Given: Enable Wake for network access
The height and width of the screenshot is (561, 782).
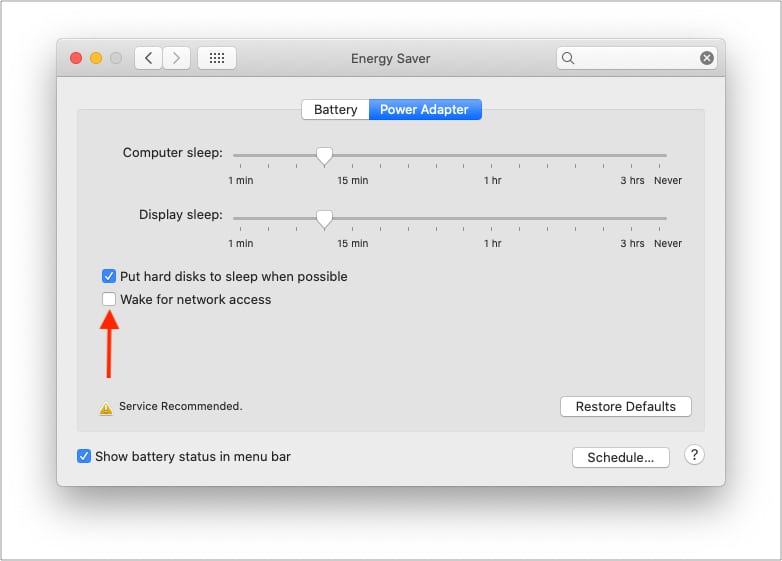Looking at the screenshot, I should point(109,299).
